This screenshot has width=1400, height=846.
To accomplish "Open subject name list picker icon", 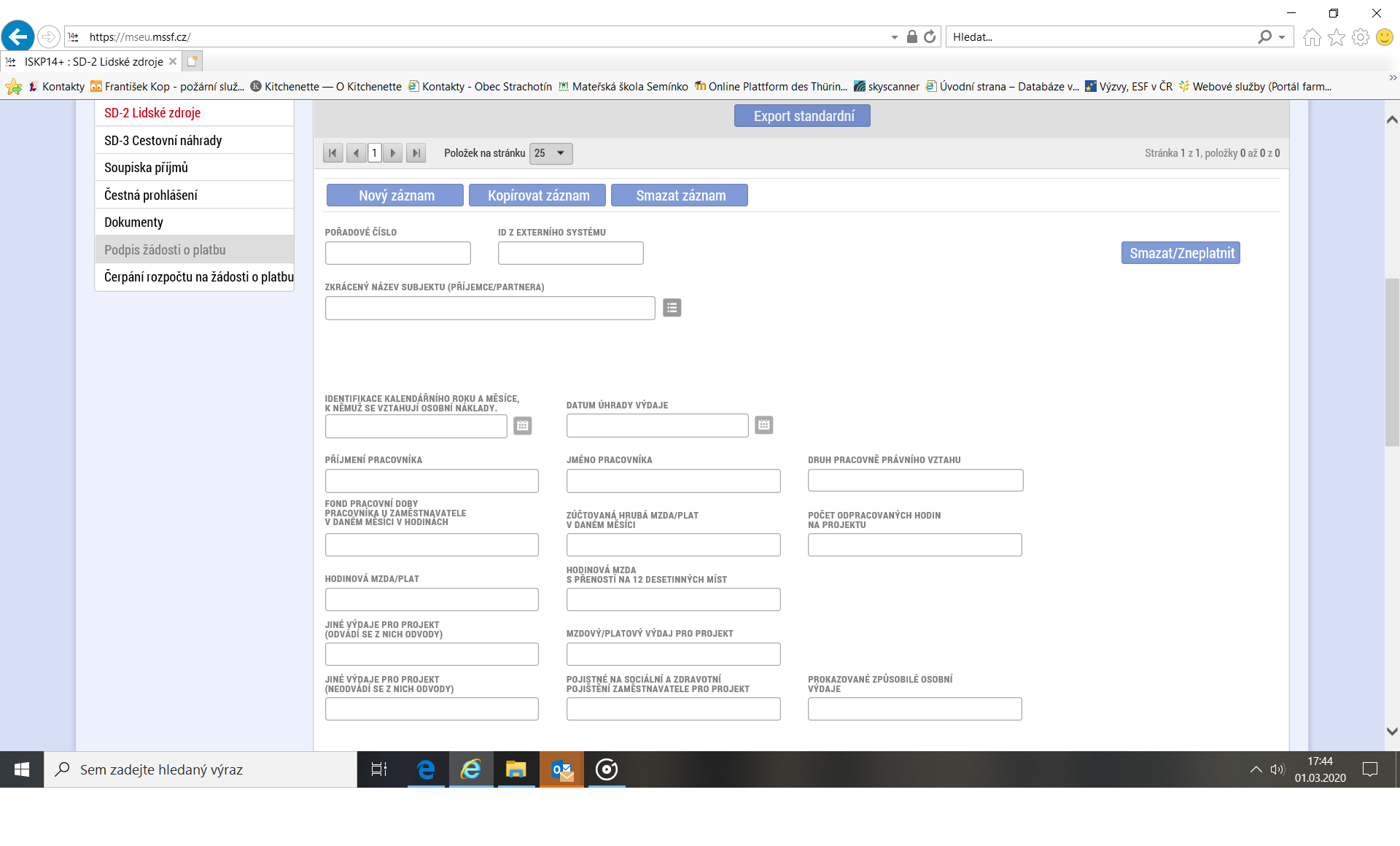I will click(672, 308).
